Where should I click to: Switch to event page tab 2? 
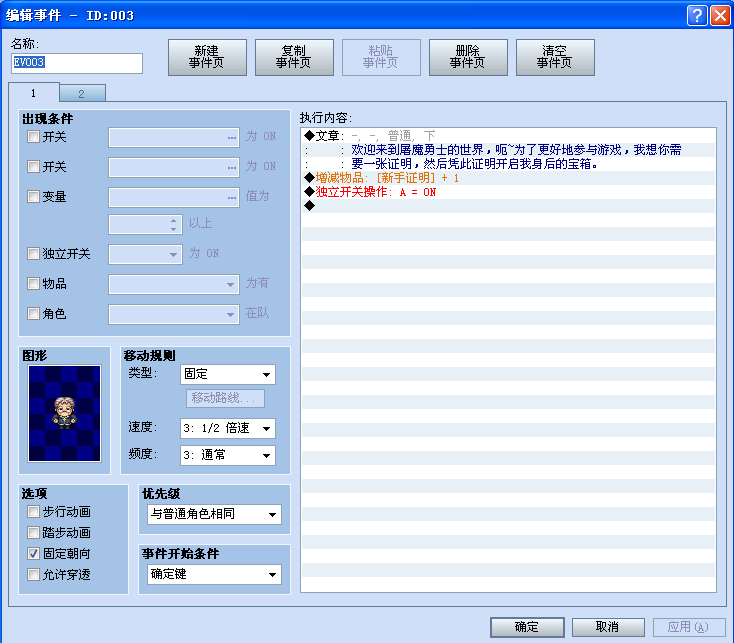tap(82, 94)
